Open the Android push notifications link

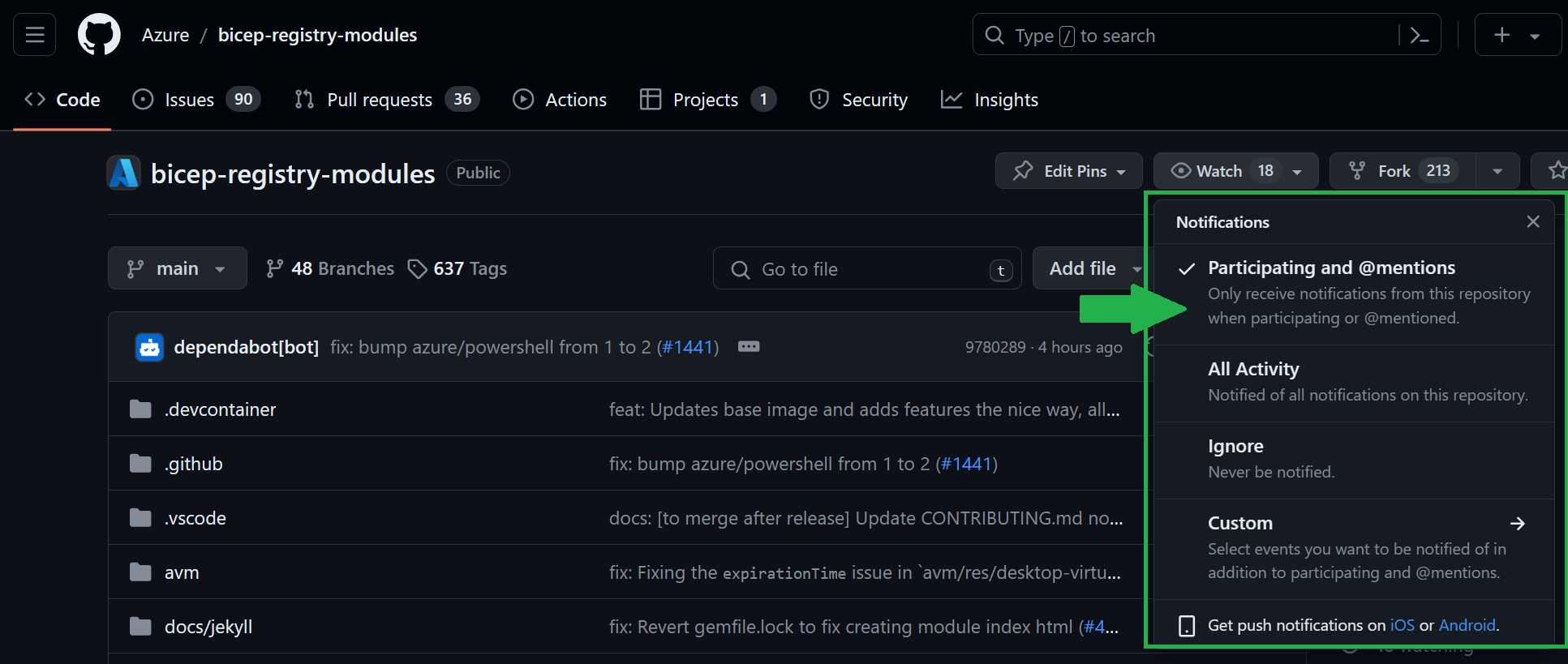pyautogui.click(x=1467, y=625)
